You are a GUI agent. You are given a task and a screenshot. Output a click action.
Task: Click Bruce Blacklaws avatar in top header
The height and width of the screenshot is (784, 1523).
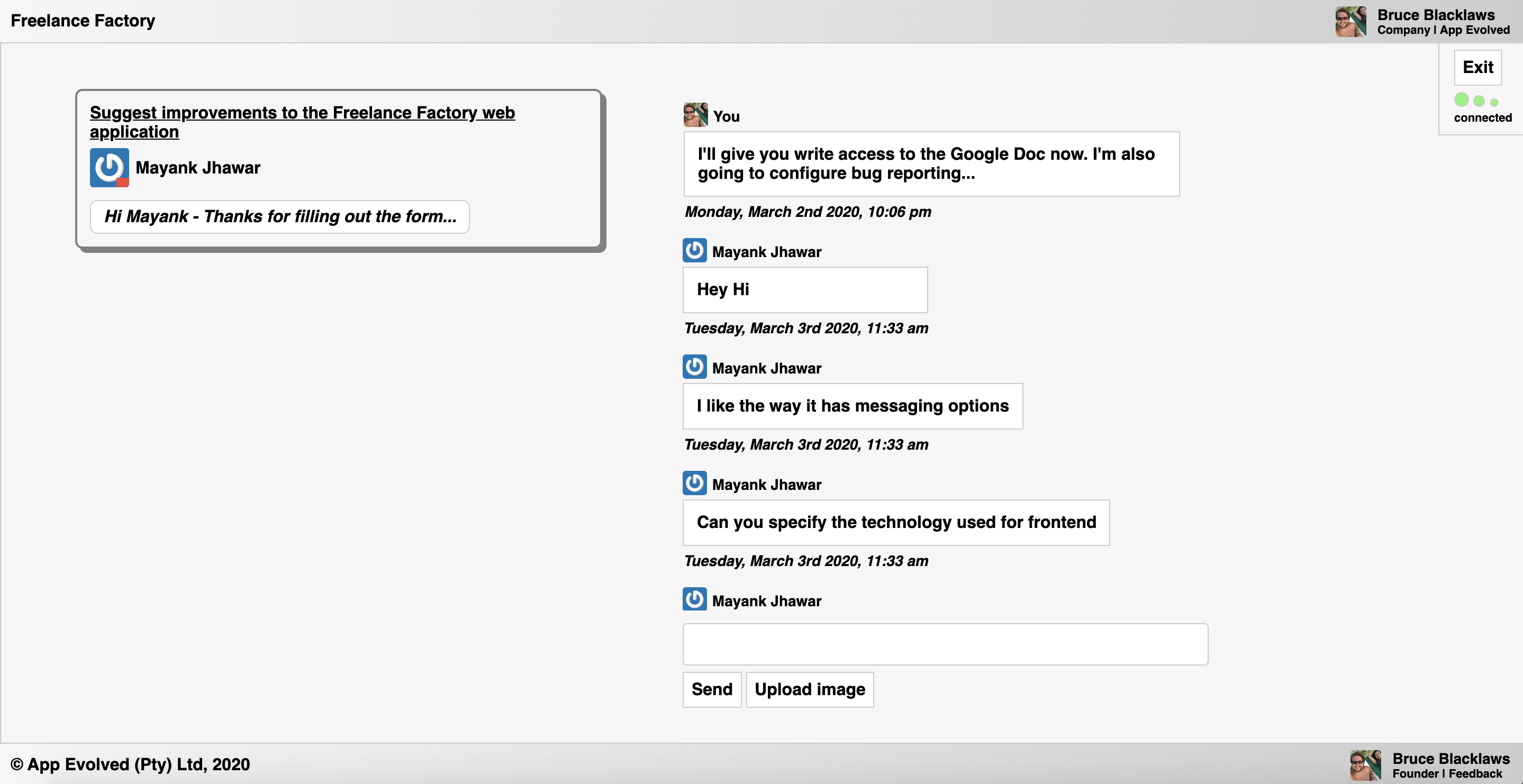click(1350, 22)
